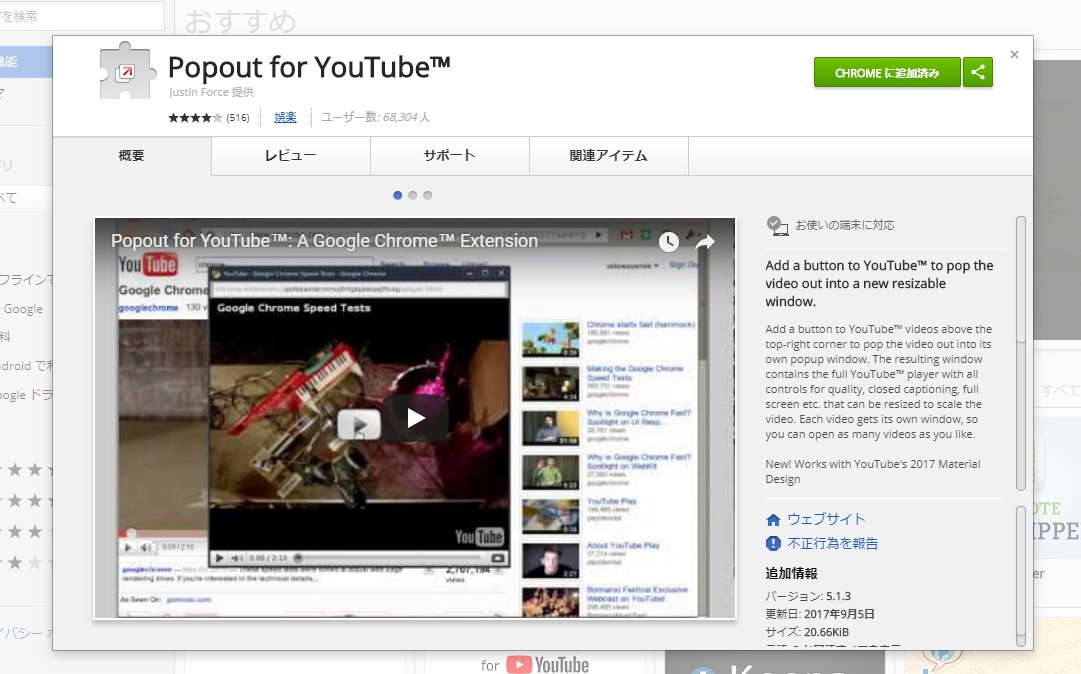Click the exclamation icon beside 不正行為を報告
This screenshot has width=1081, height=674.
tap(774, 544)
